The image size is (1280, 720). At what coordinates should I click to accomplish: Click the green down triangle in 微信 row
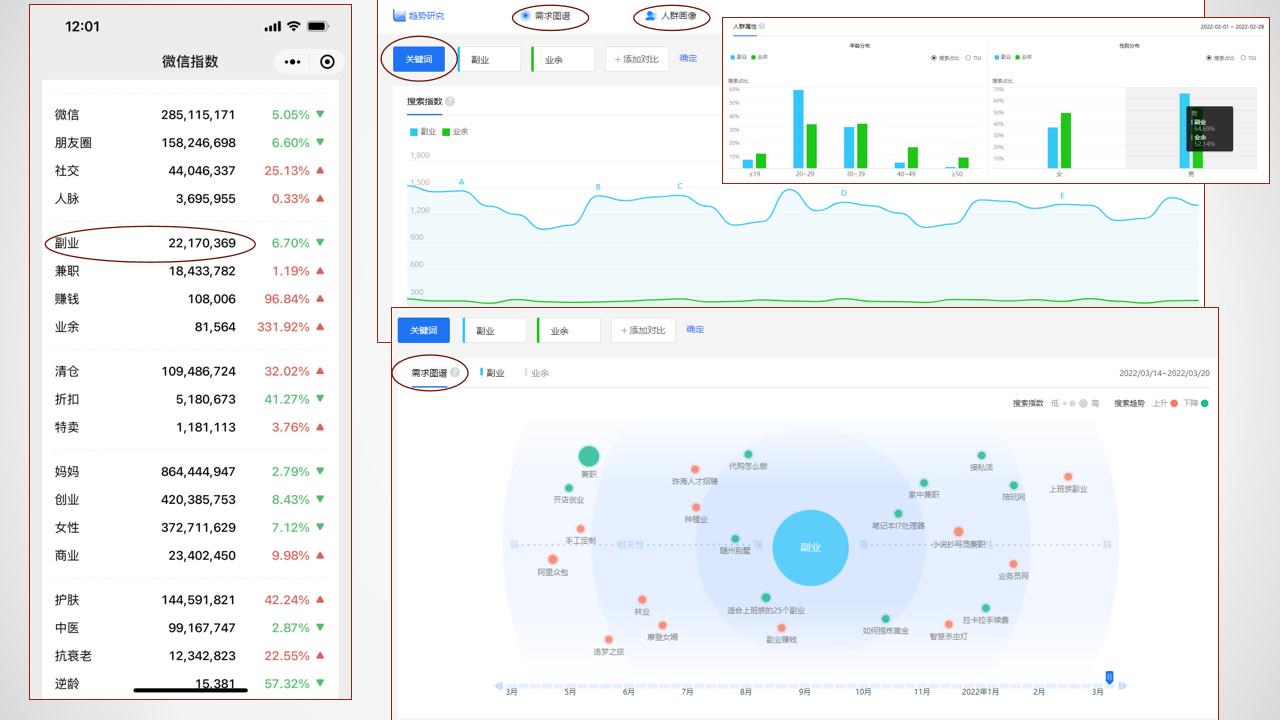[x=320, y=114]
